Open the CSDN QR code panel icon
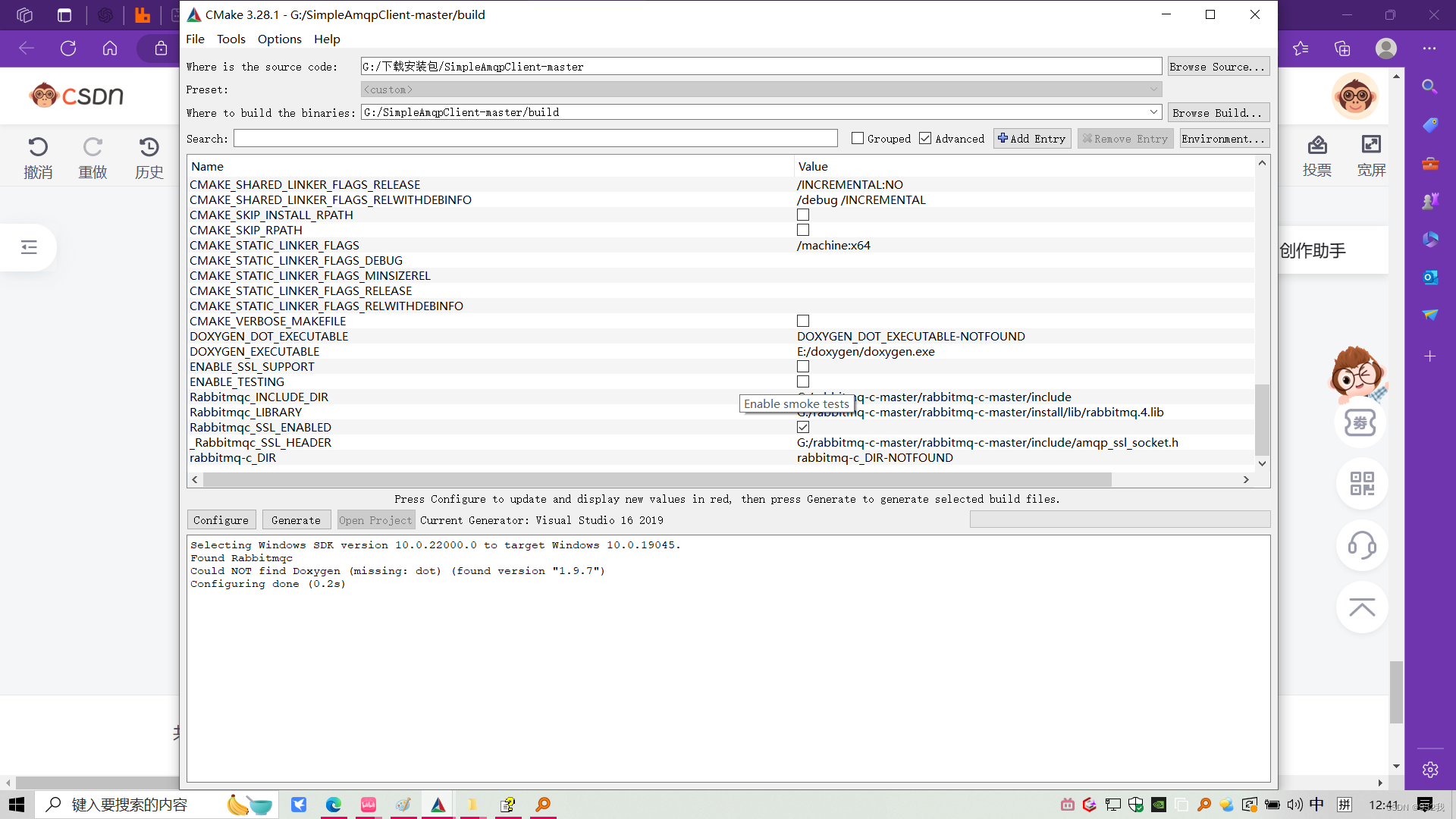The height and width of the screenshot is (819, 1456). [x=1362, y=483]
